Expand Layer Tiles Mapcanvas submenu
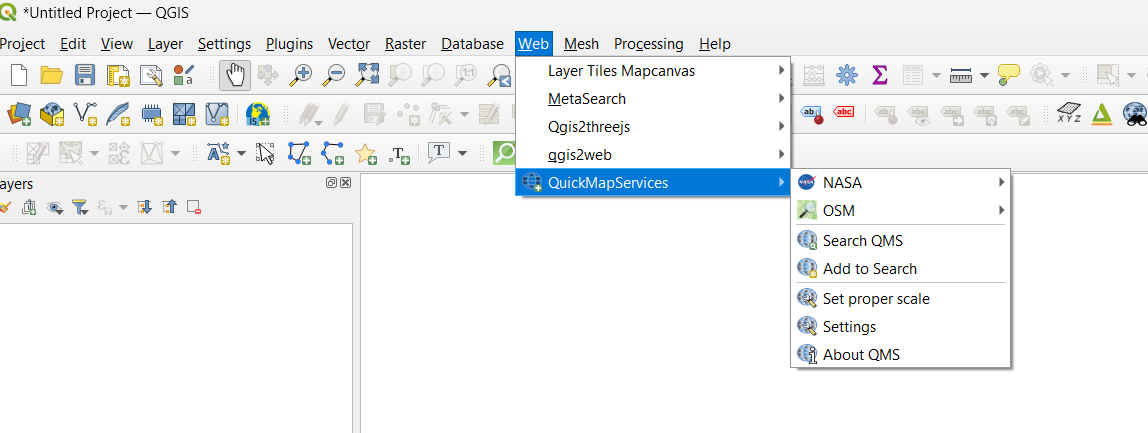 653,71
